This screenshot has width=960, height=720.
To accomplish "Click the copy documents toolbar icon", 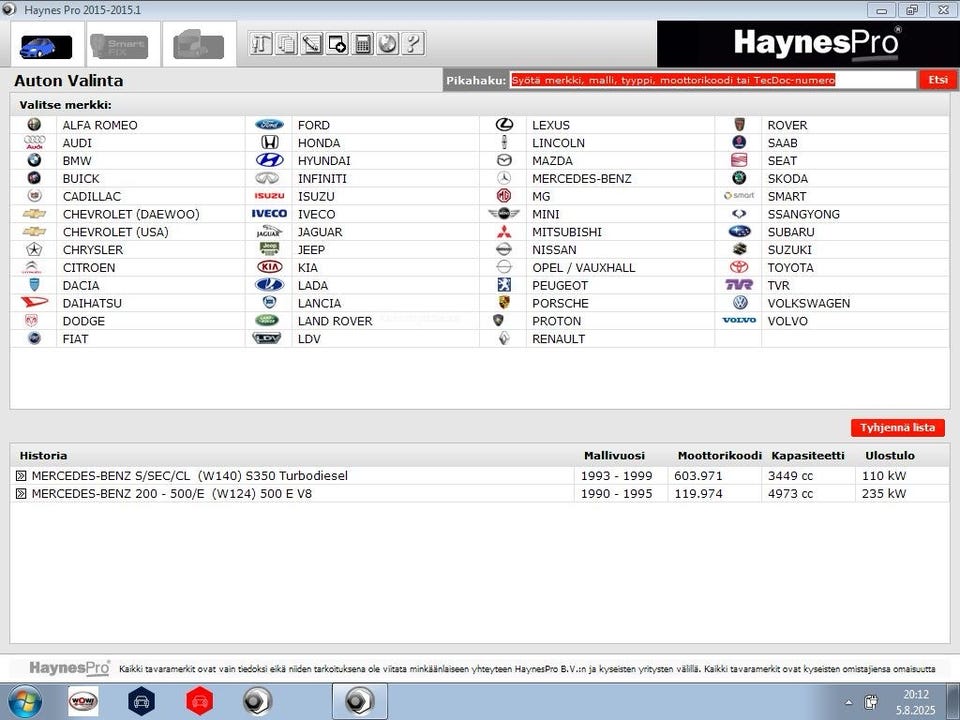I will (x=286, y=43).
